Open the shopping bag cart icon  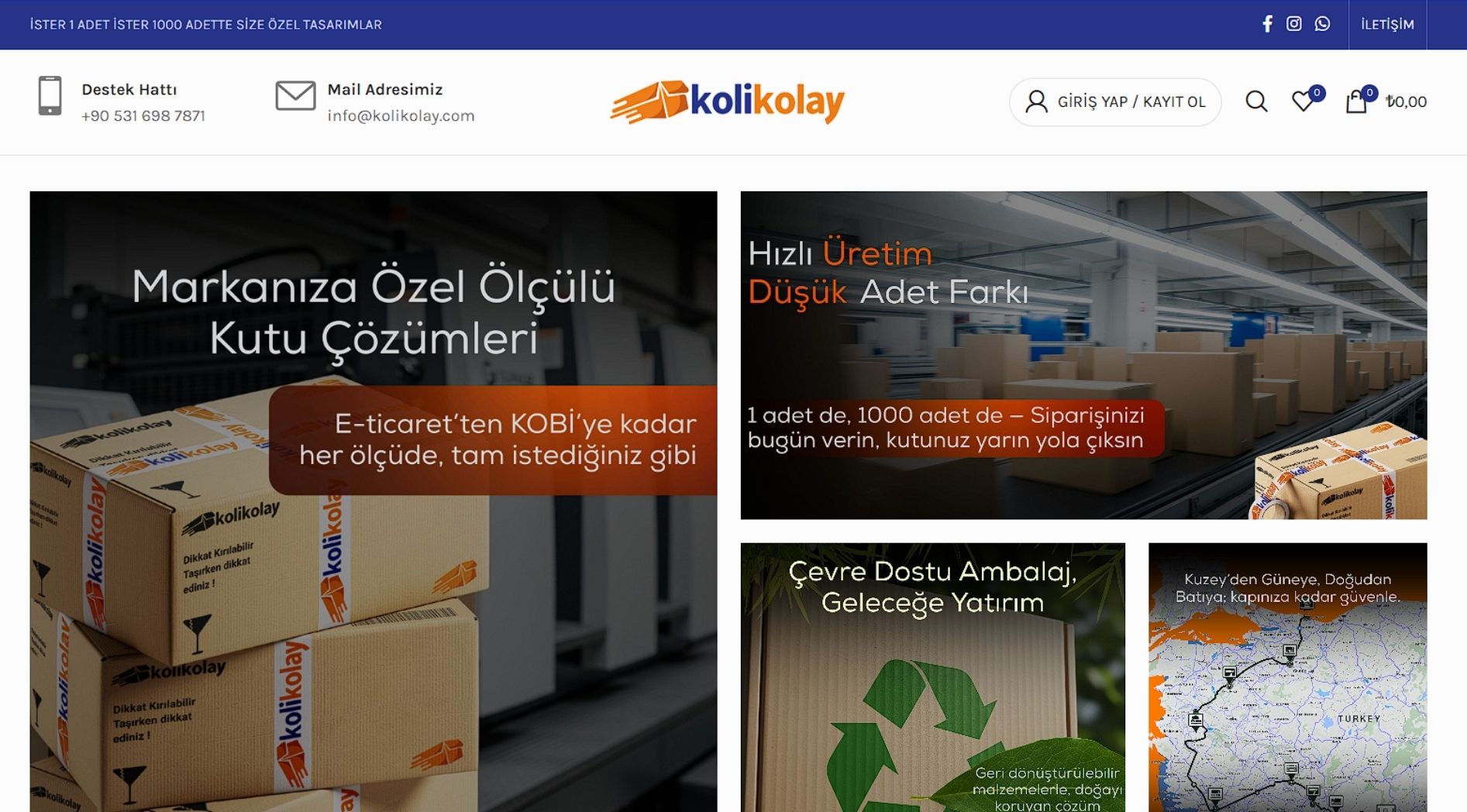coord(1356,101)
